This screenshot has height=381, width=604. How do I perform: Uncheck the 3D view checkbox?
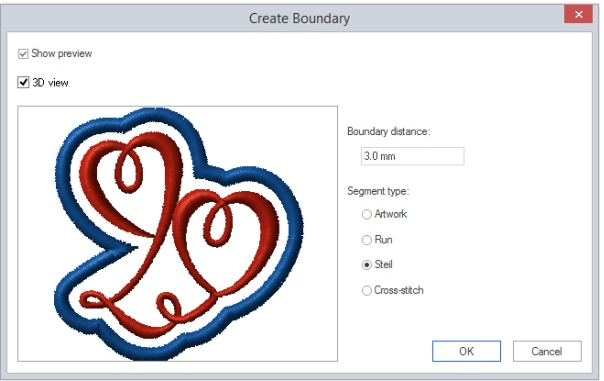point(23,82)
